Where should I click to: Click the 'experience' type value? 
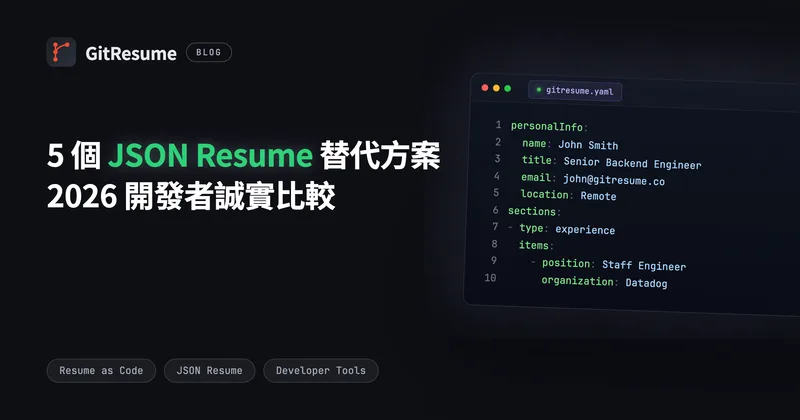tap(585, 230)
